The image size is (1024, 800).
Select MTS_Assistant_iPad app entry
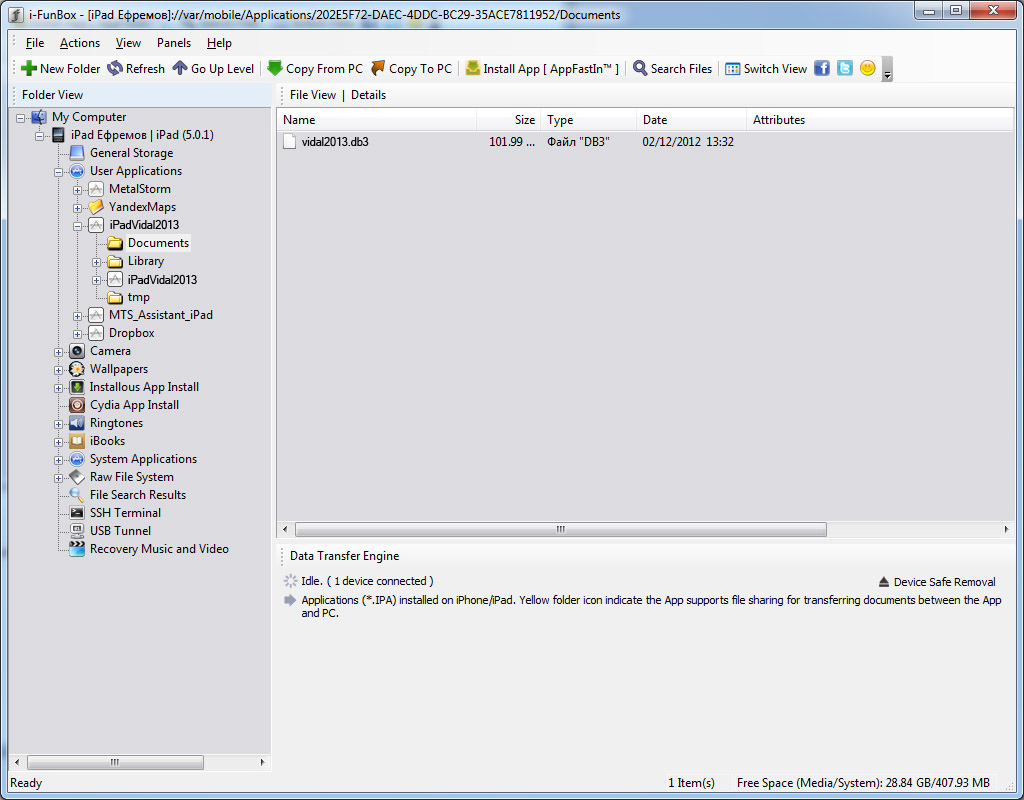tap(161, 315)
